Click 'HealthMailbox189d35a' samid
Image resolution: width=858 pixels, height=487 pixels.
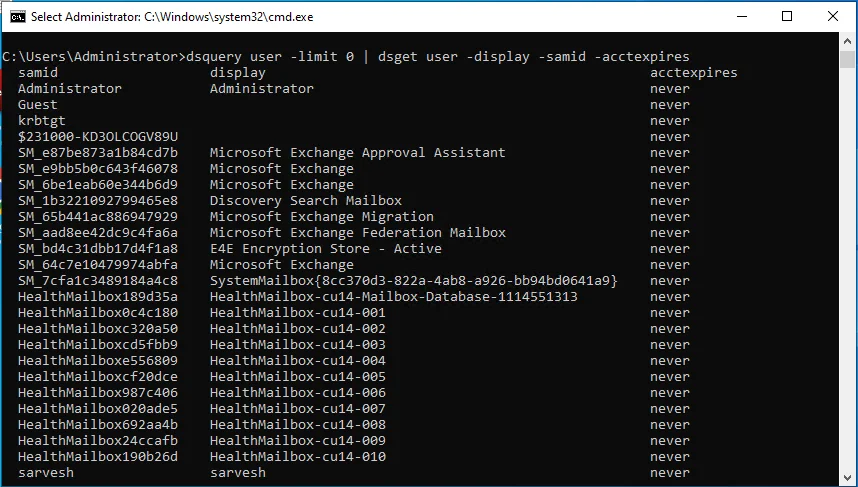[x=98, y=297]
